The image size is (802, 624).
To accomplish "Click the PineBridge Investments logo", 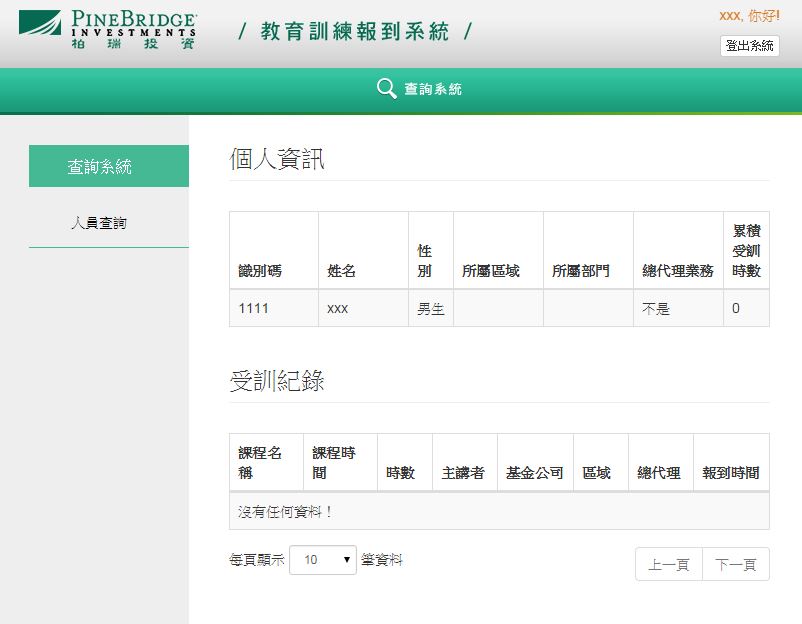I will [x=107, y=30].
